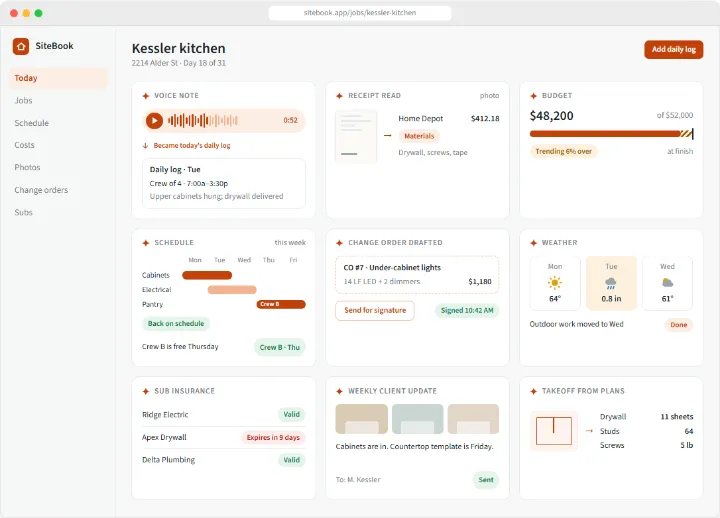Viewport: 720px width, 518px height.
Task: Go to Subs in the sidebar
Action: (58, 212)
